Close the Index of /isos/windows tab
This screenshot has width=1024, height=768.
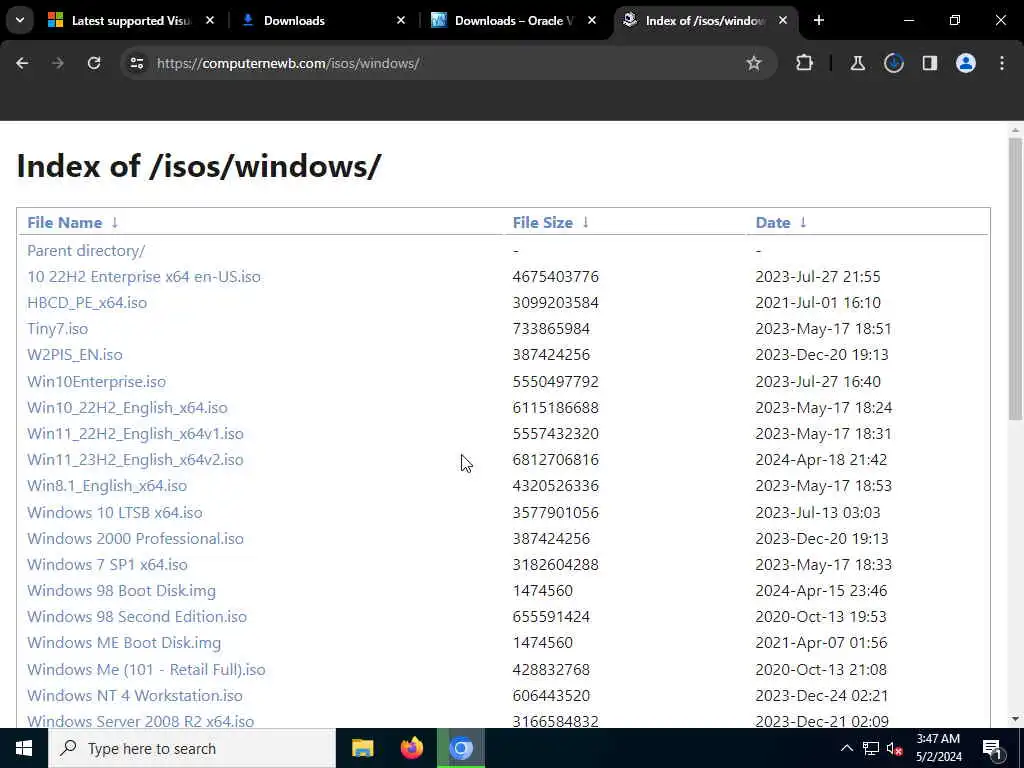click(783, 20)
